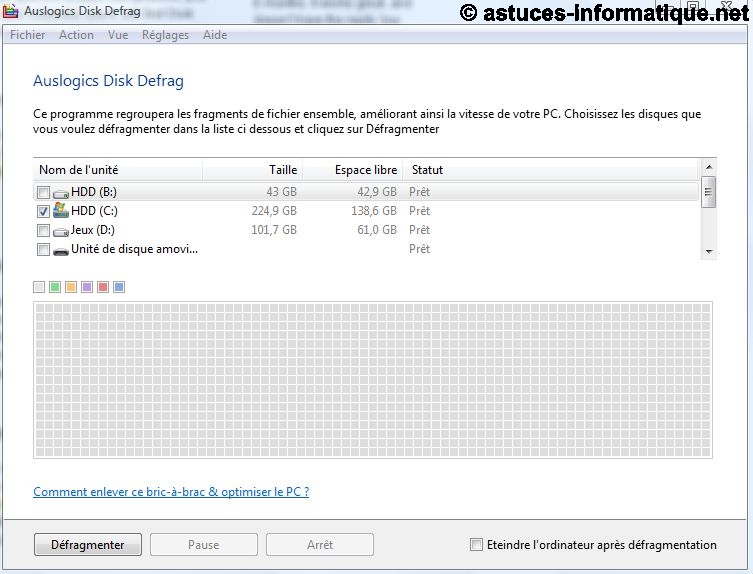753x574 pixels.
Task: Click the 101,7 GB size value
Action: pyautogui.click(x=274, y=230)
